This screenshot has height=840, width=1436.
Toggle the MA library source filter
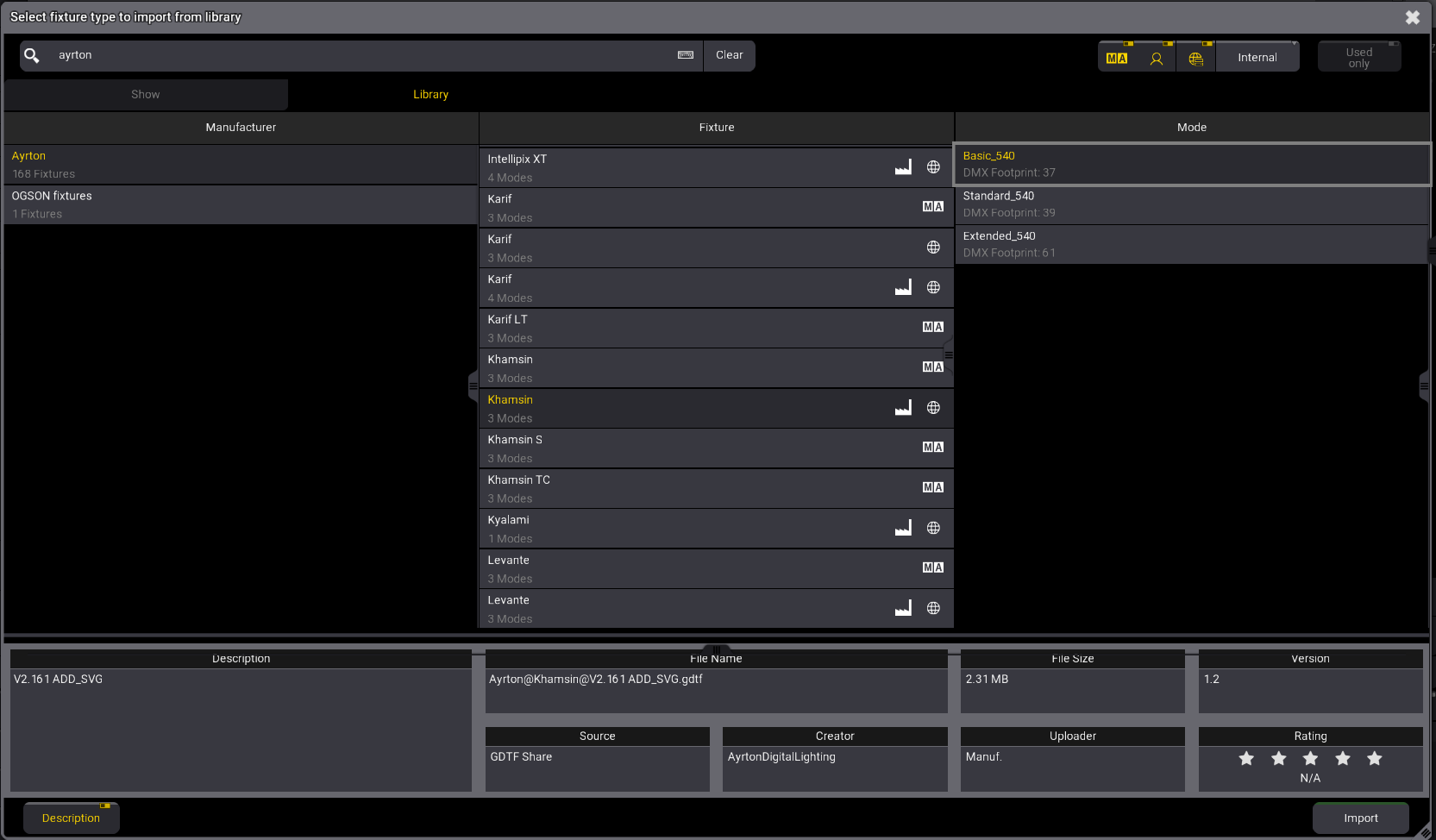(1117, 58)
